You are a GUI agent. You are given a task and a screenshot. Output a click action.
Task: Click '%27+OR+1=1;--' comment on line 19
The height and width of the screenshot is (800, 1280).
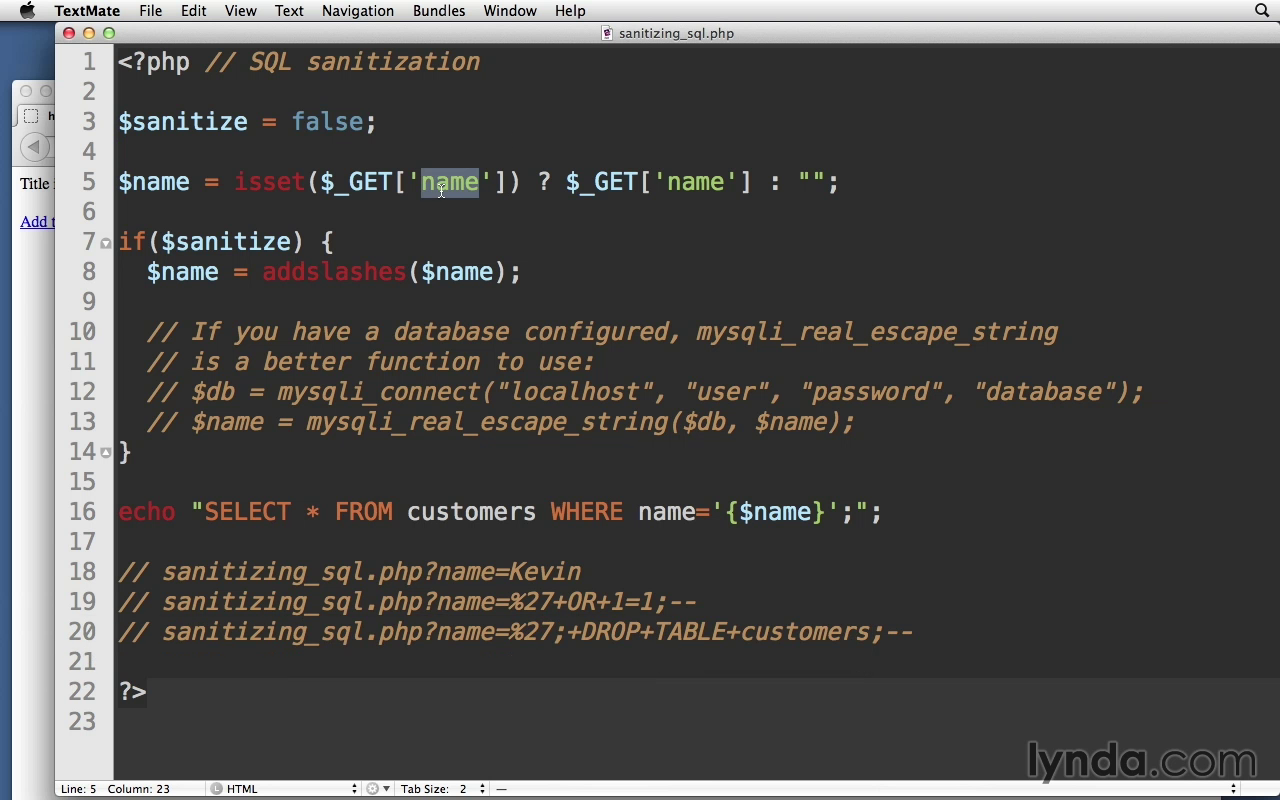603,602
